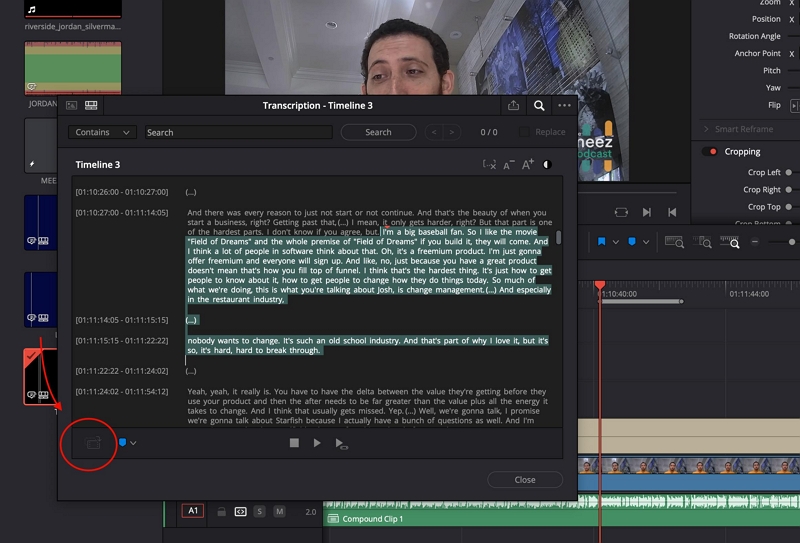
Task: Click the create subclip icon at bottom-left of transcription
Action: click(x=93, y=443)
